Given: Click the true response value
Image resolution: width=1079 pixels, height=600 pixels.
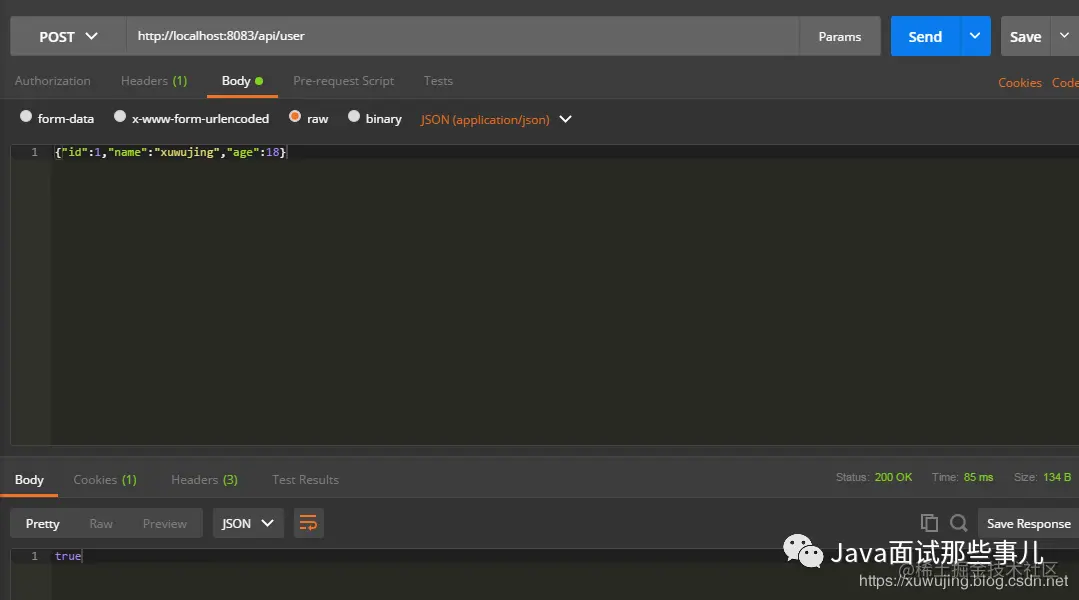Looking at the screenshot, I should click(68, 556).
